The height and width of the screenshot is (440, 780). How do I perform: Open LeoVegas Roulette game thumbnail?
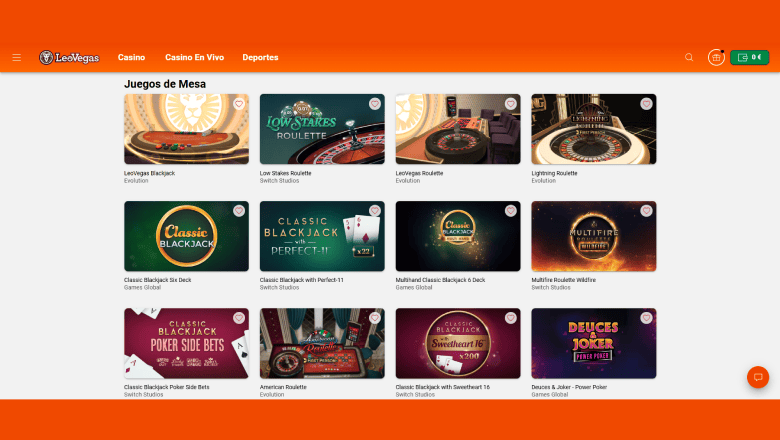[458, 129]
